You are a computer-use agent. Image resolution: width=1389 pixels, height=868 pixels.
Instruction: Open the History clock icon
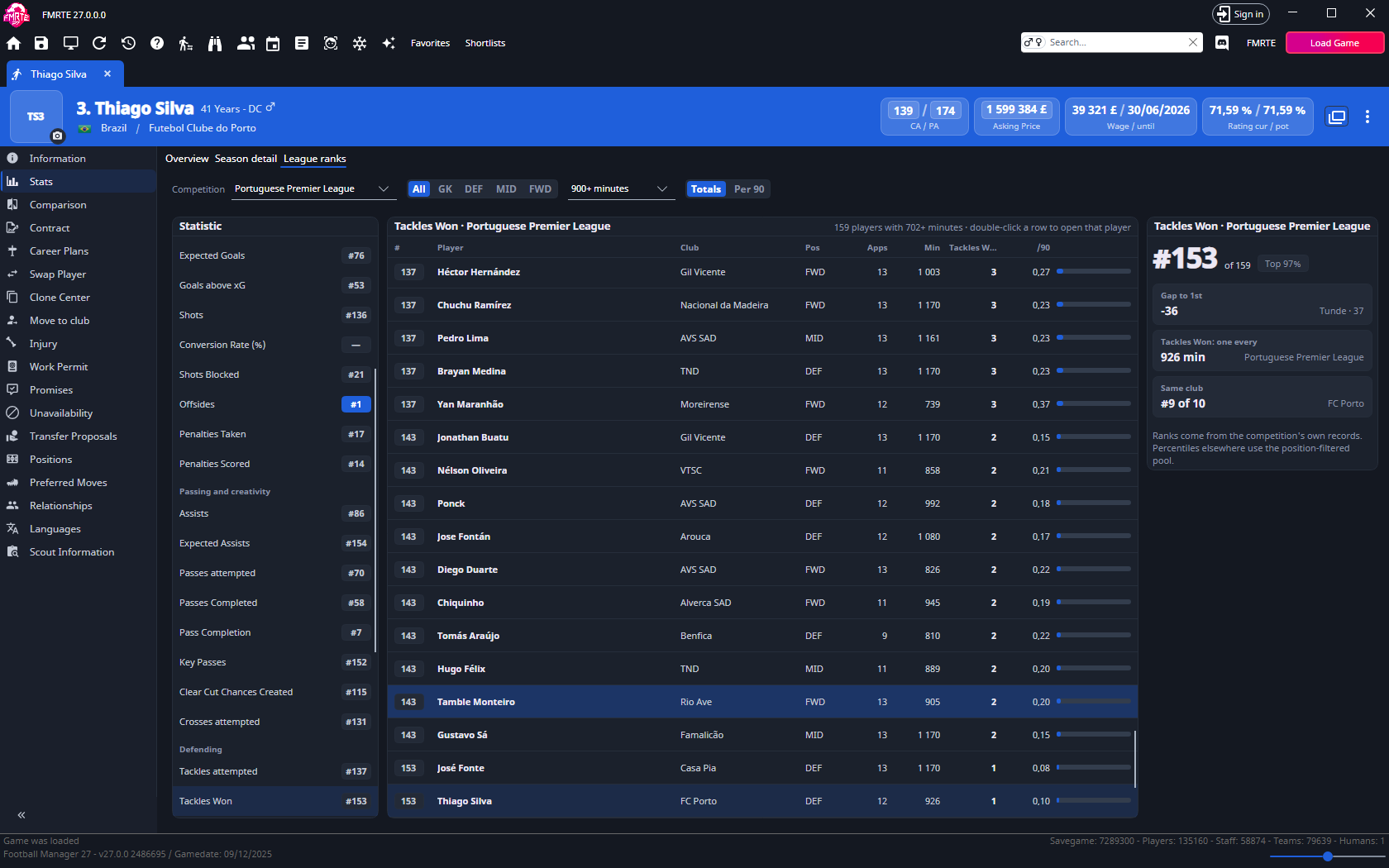(x=128, y=43)
